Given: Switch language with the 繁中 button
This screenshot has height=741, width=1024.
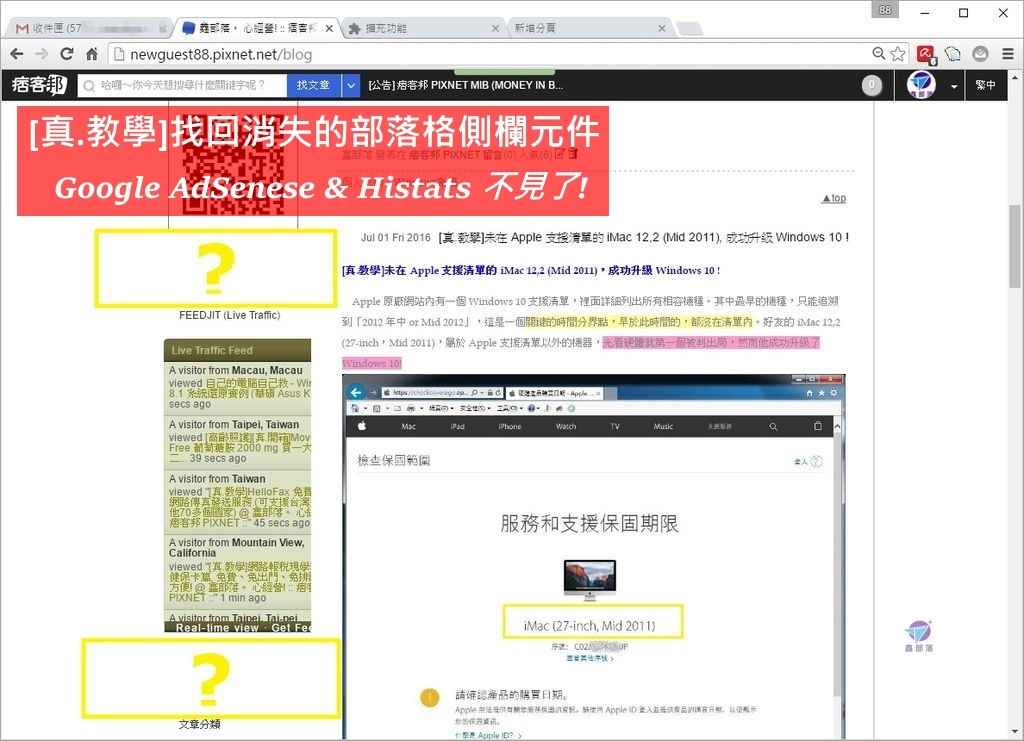Looking at the screenshot, I should (985, 85).
